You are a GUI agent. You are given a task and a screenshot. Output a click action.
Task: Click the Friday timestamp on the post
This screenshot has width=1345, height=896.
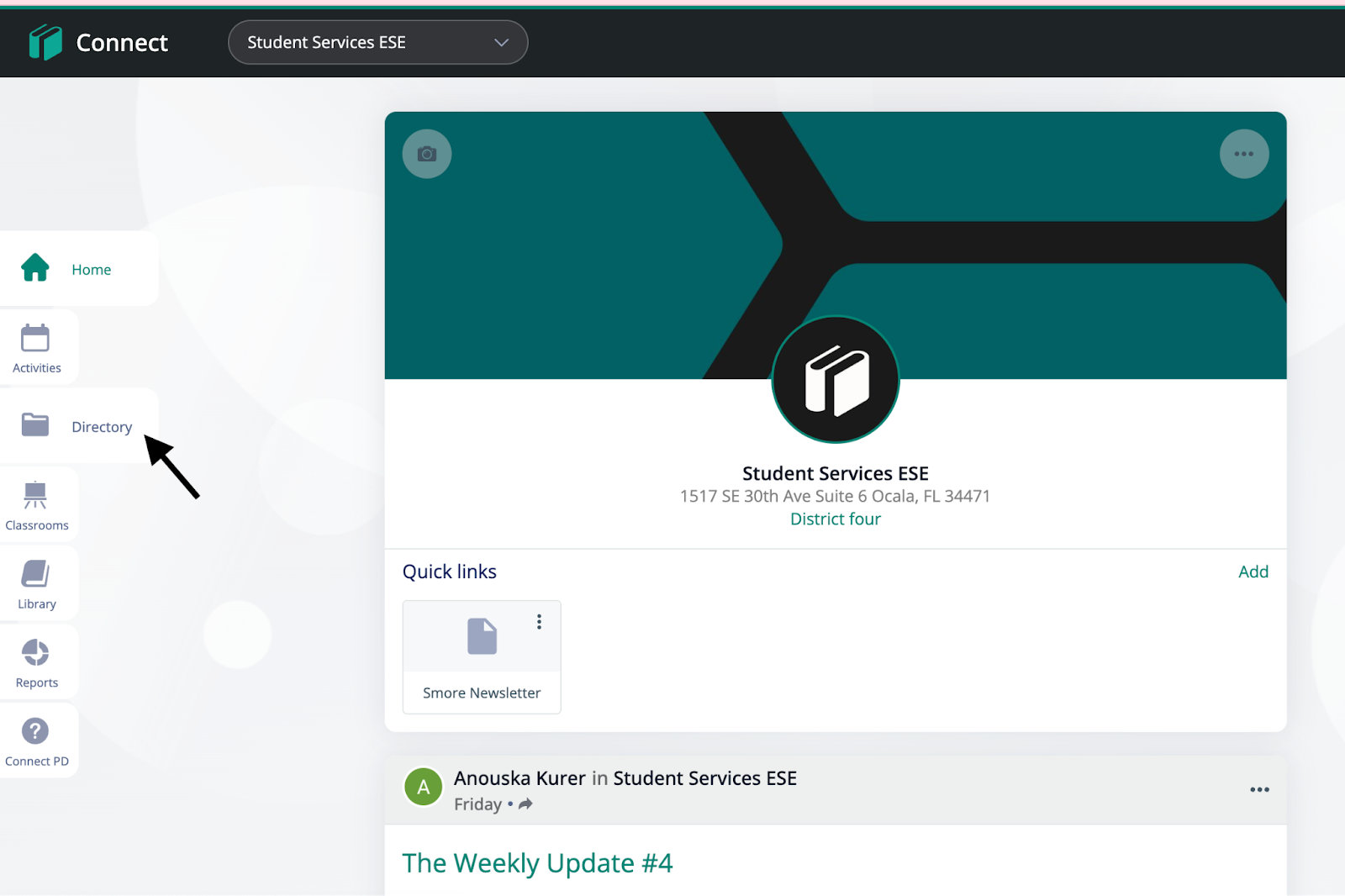[477, 804]
